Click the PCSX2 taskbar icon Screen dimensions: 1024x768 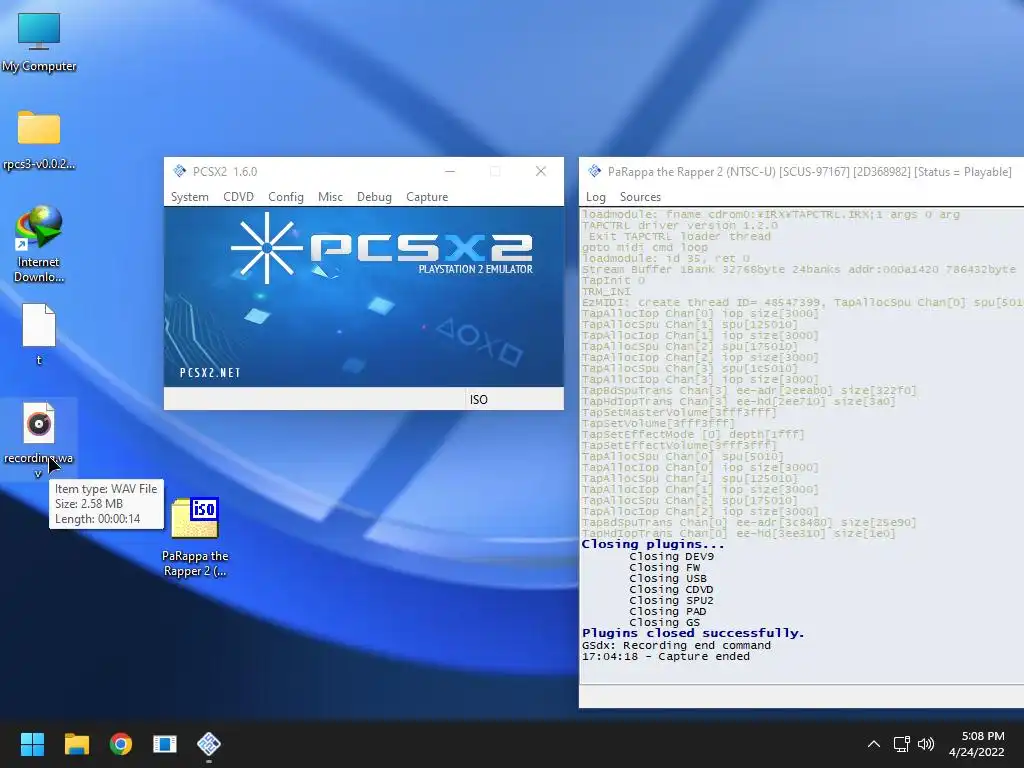coord(209,744)
